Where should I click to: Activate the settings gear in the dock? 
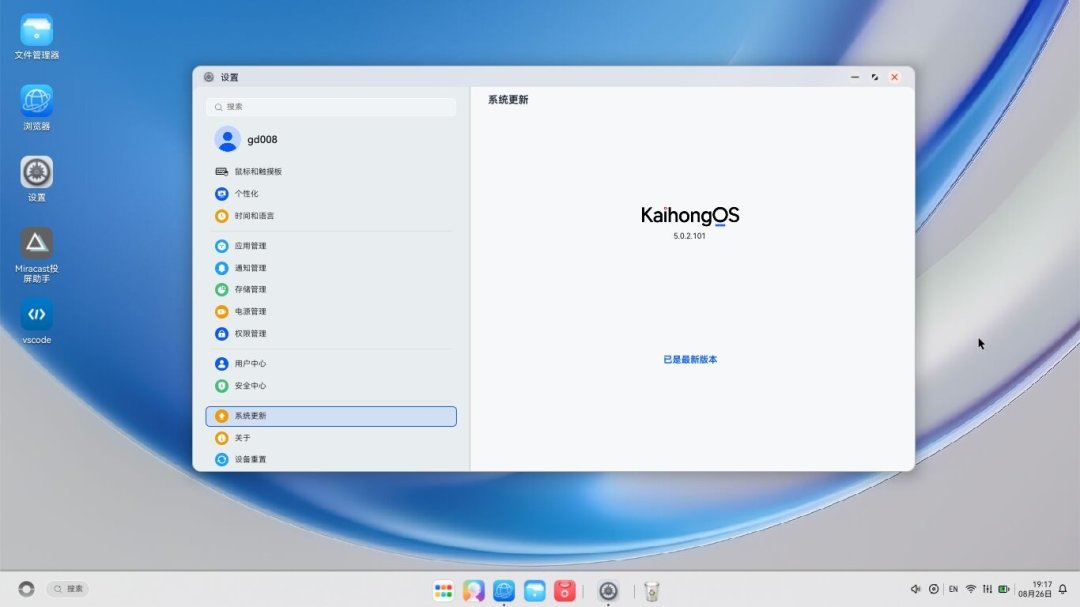coord(608,591)
